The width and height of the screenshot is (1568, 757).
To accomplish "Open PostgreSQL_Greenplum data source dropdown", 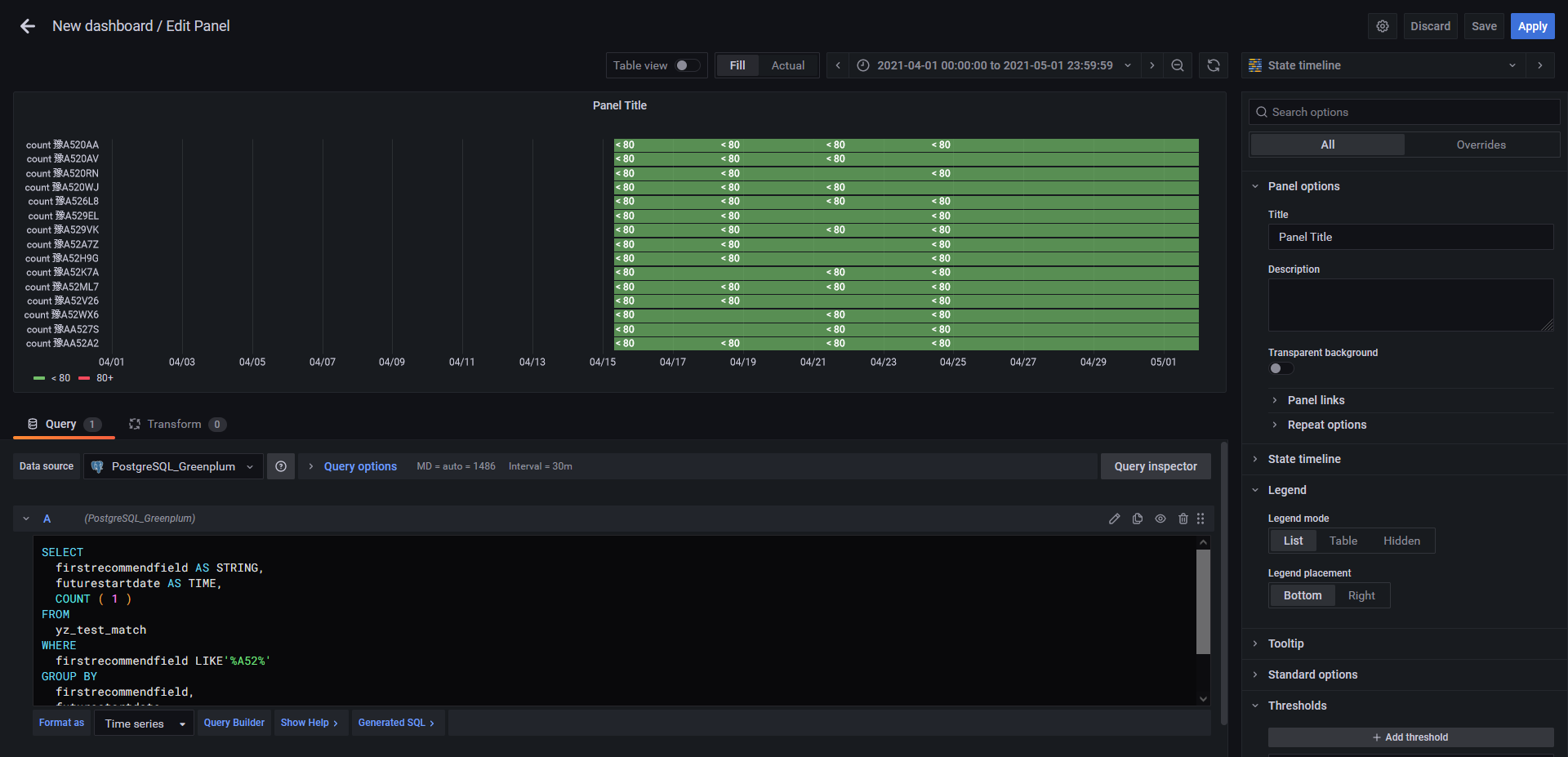I will tap(173, 466).
